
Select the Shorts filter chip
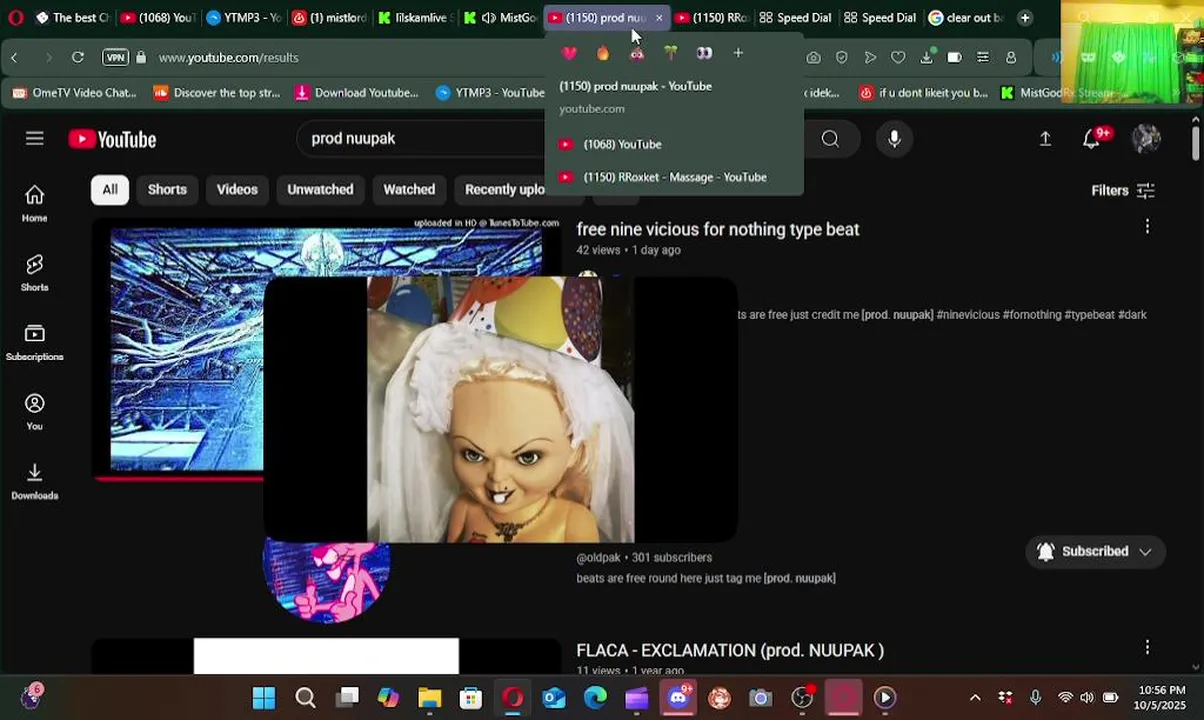tap(167, 189)
